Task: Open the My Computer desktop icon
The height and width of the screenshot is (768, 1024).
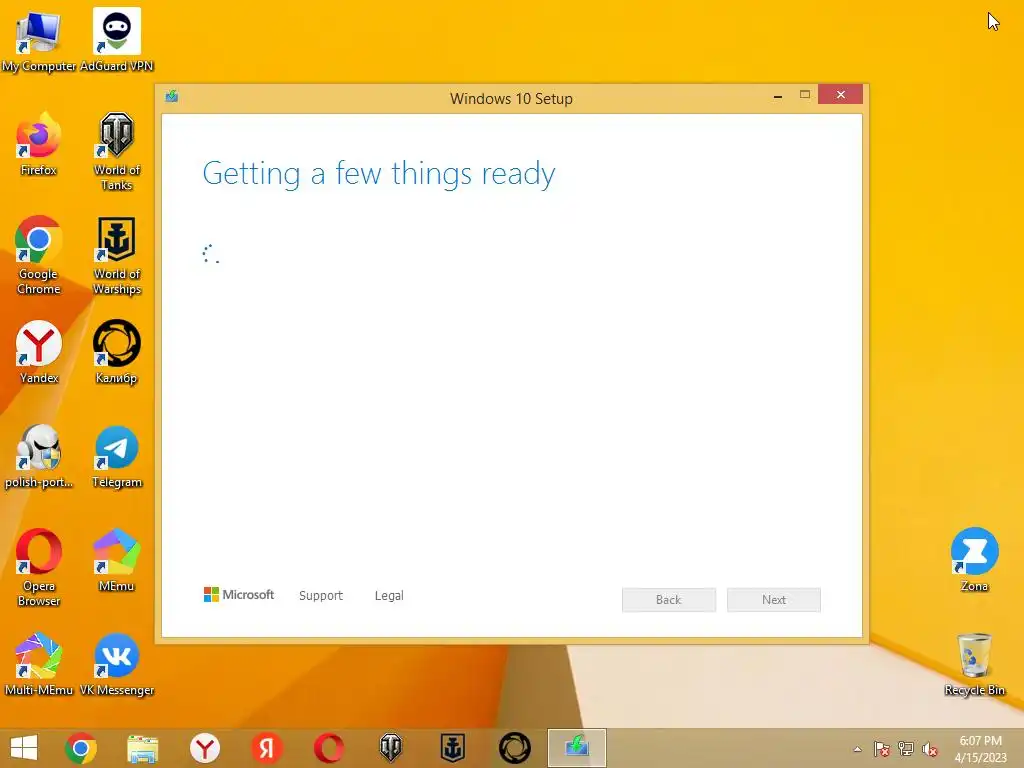Action: 39,39
